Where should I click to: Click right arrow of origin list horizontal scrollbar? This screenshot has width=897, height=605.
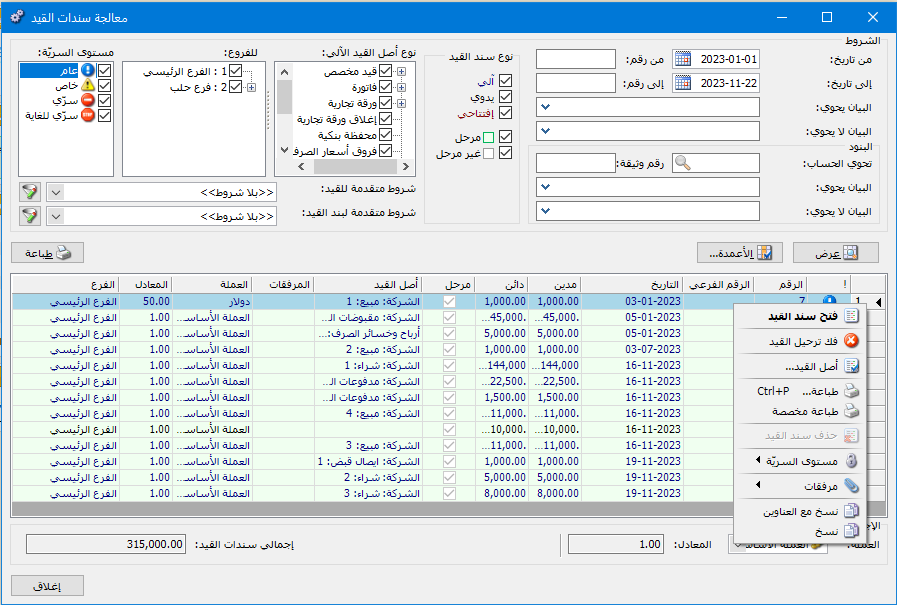(x=406, y=166)
